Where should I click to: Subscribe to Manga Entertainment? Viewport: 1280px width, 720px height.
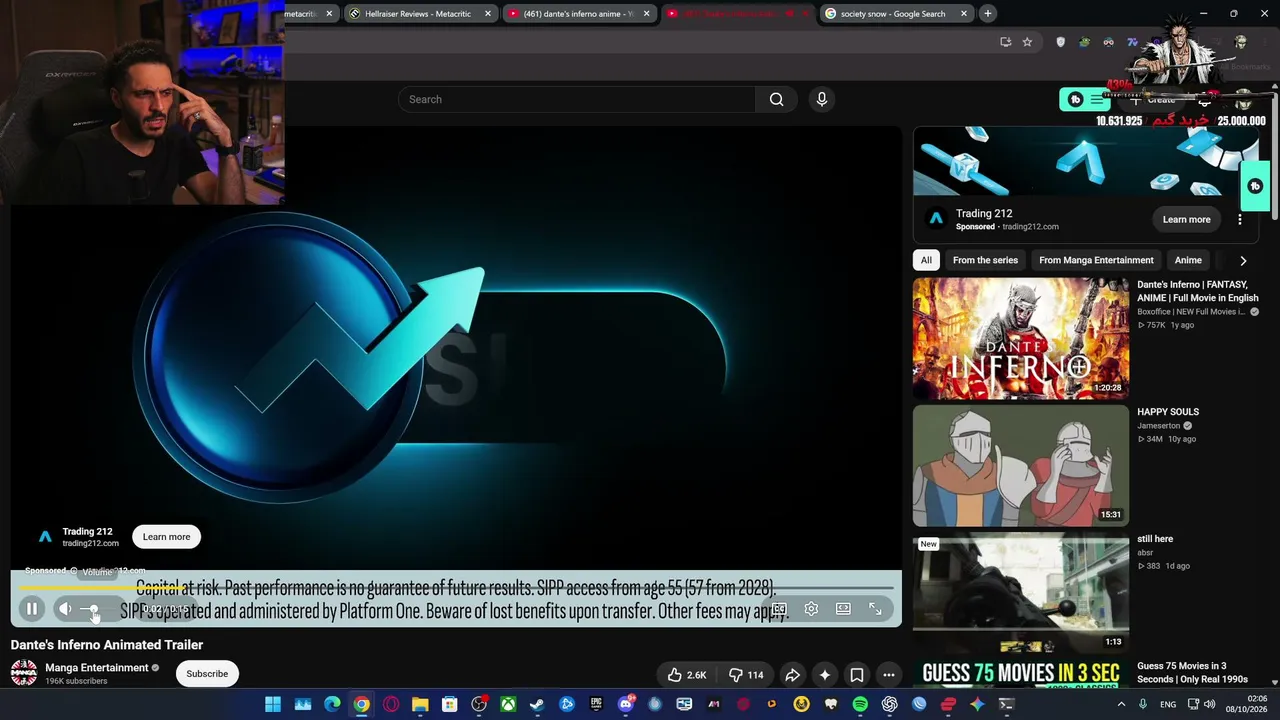(207, 674)
